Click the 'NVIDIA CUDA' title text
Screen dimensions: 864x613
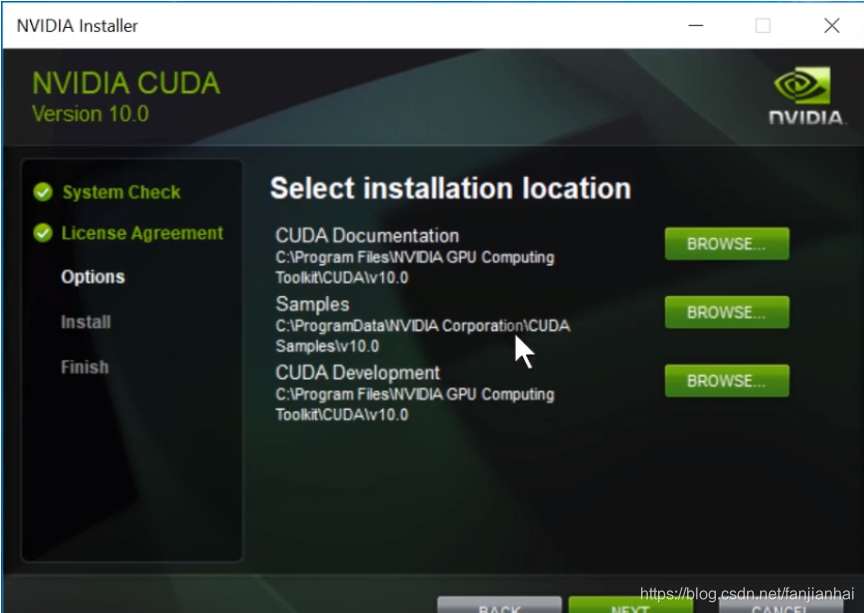(126, 83)
